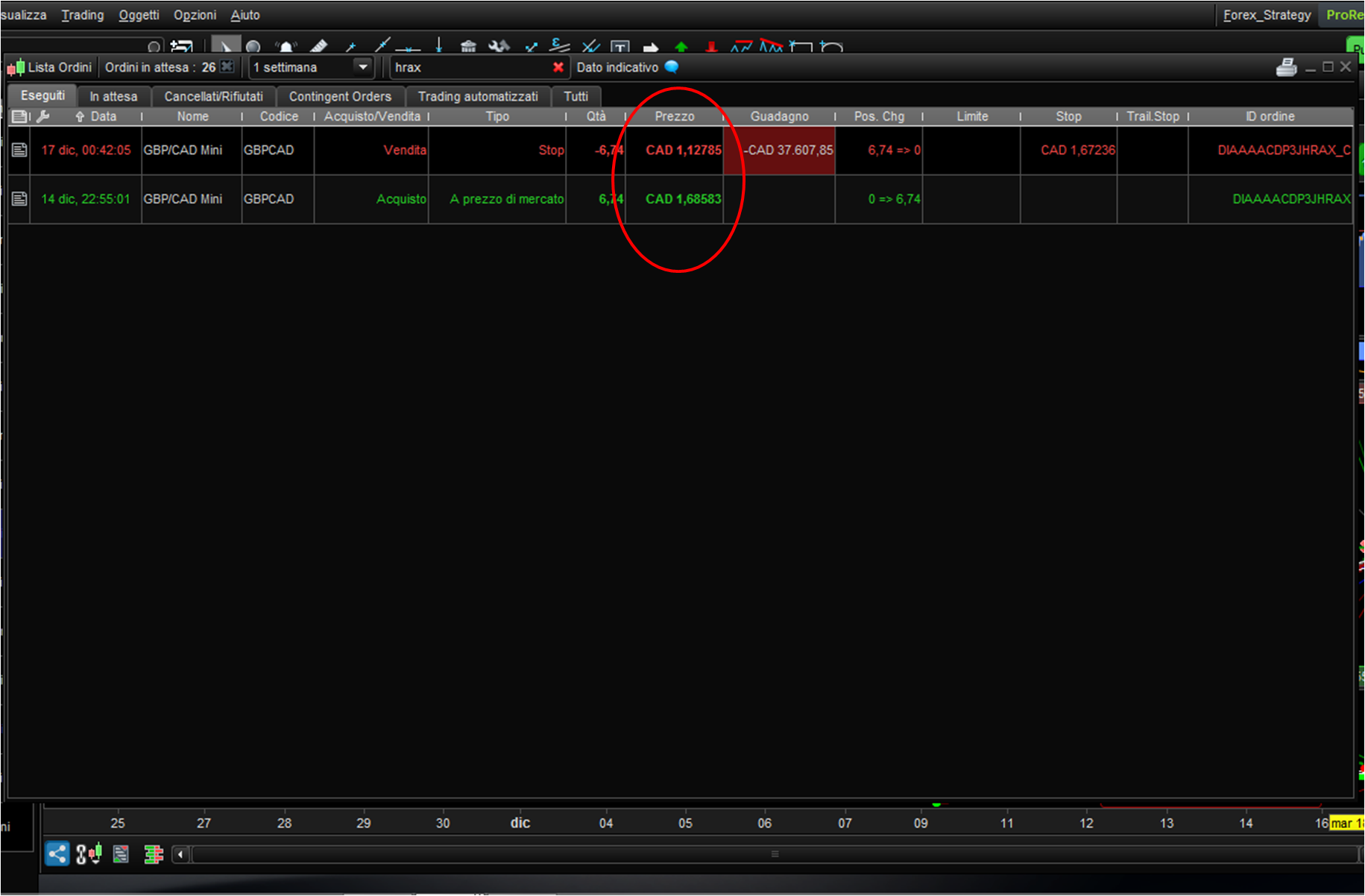Sort table by Nome column header

192,116
